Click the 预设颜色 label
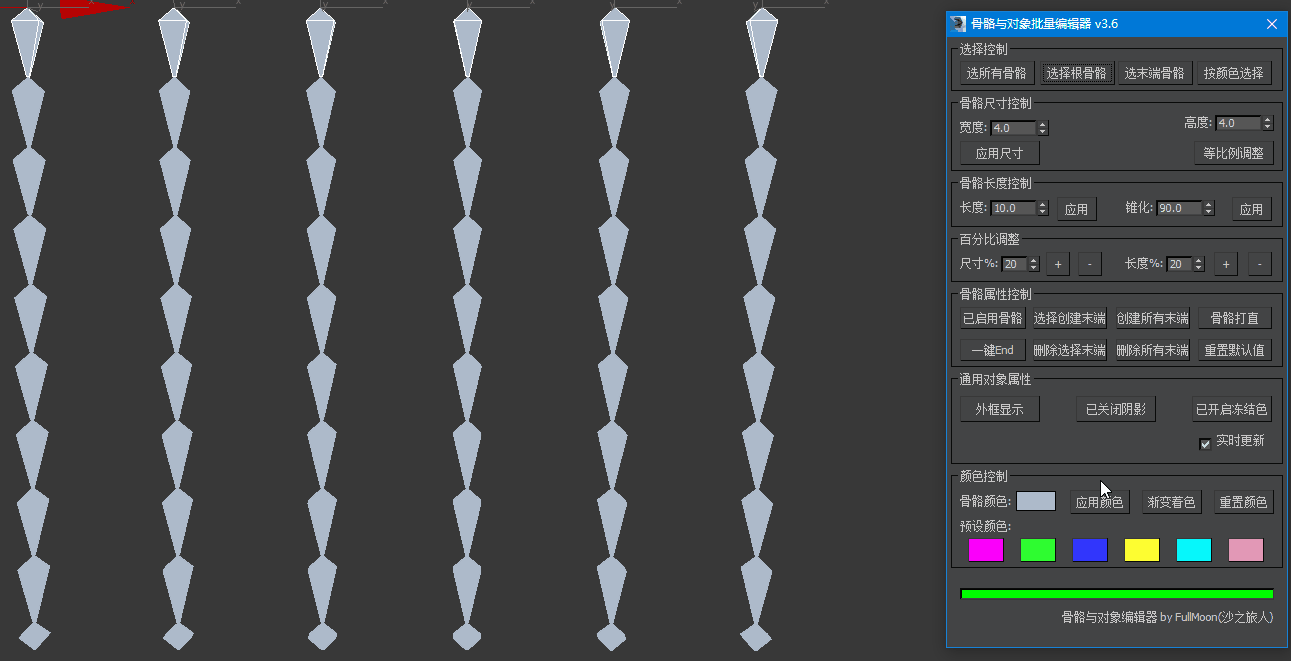1291x661 pixels. pyautogui.click(x=985, y=526)
